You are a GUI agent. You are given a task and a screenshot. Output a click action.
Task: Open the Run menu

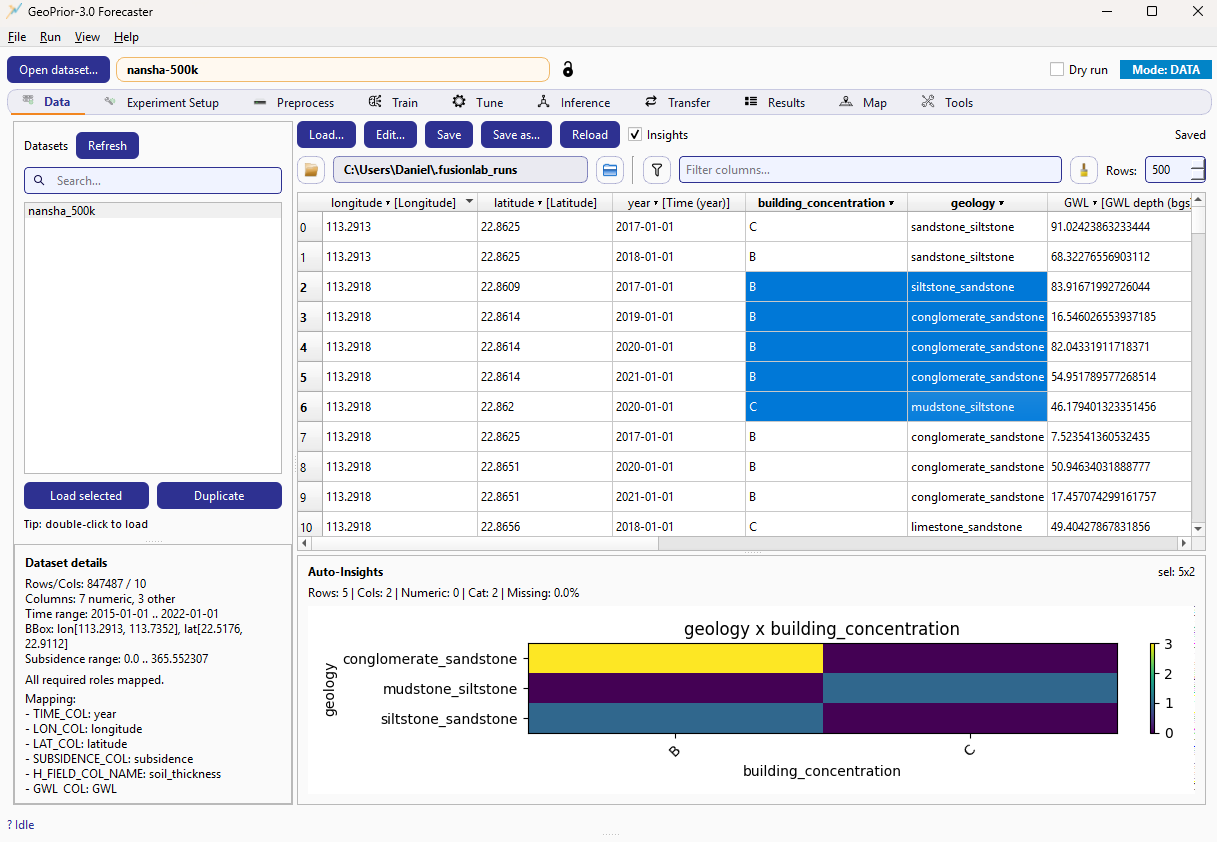(50, 36)
